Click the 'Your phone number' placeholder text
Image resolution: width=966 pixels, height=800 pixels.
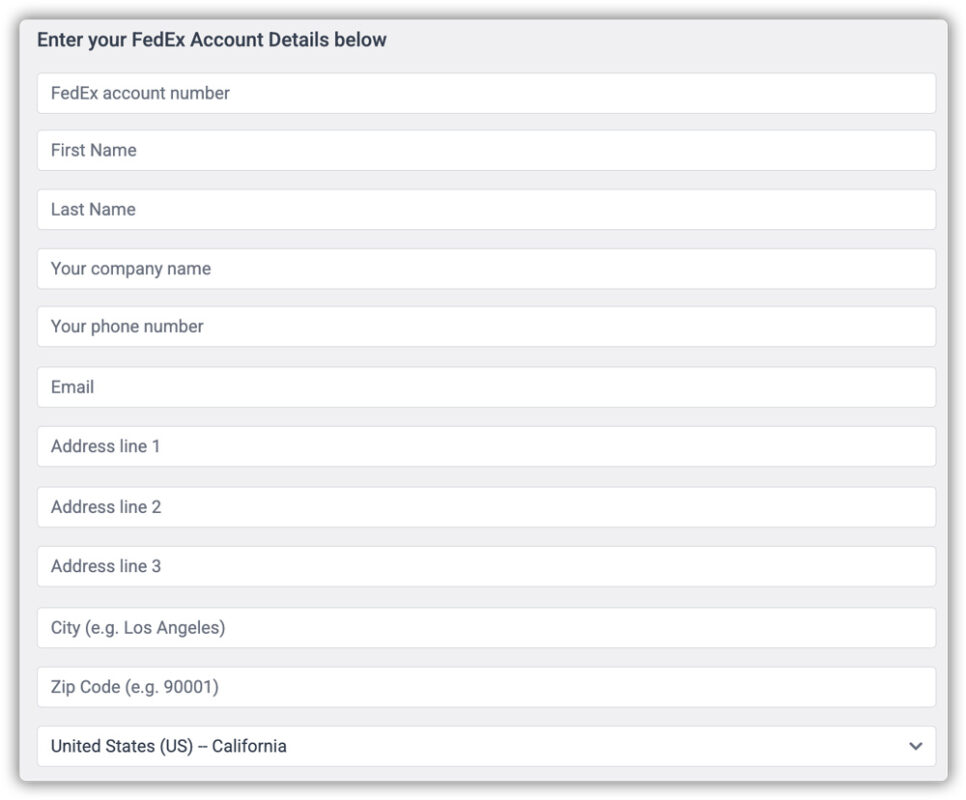(x=127, y=327)
